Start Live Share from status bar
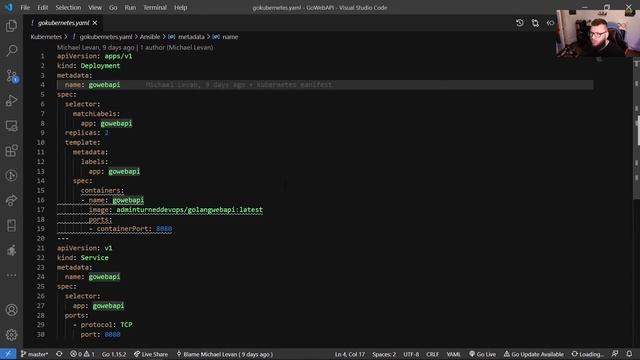Viewport: 640px width, 360px height. pos(151,354)
